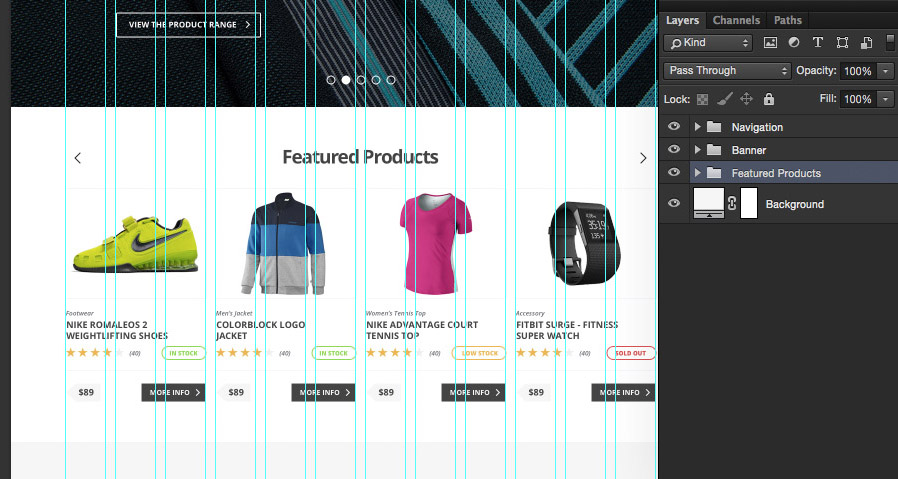The height and width of the screenshot is (479, 898).
Task: Click the Nike Advantage Court Tennis Top title
Action: coord(422,330)
